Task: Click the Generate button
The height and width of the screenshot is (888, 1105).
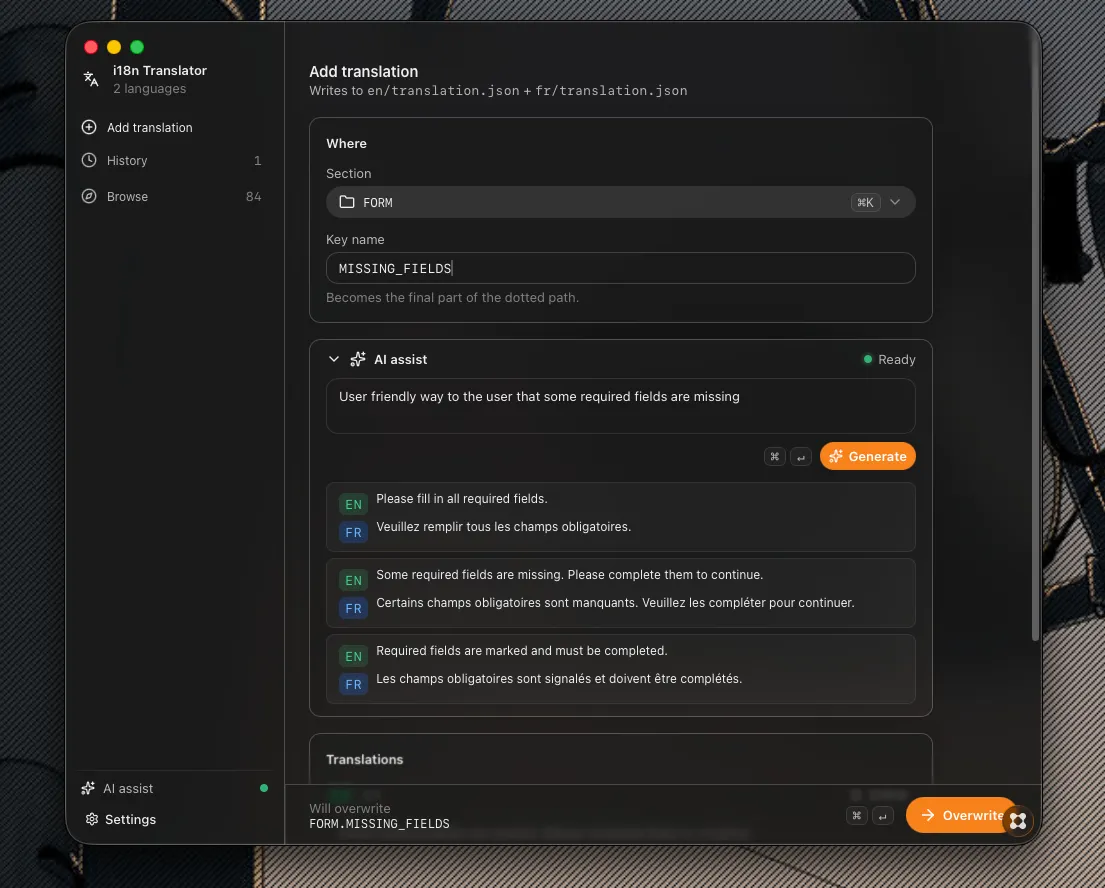Action: [868, 457]
